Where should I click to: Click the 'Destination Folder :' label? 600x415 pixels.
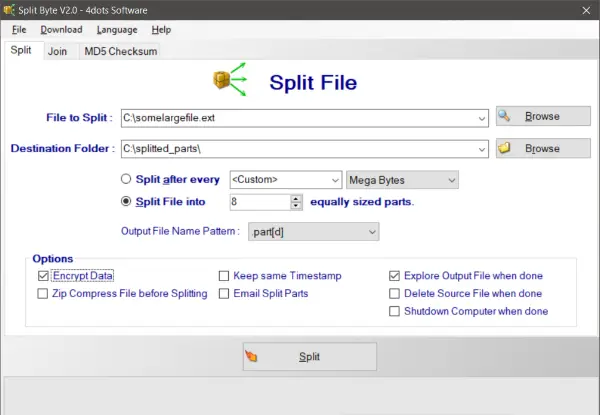point(63,148)
